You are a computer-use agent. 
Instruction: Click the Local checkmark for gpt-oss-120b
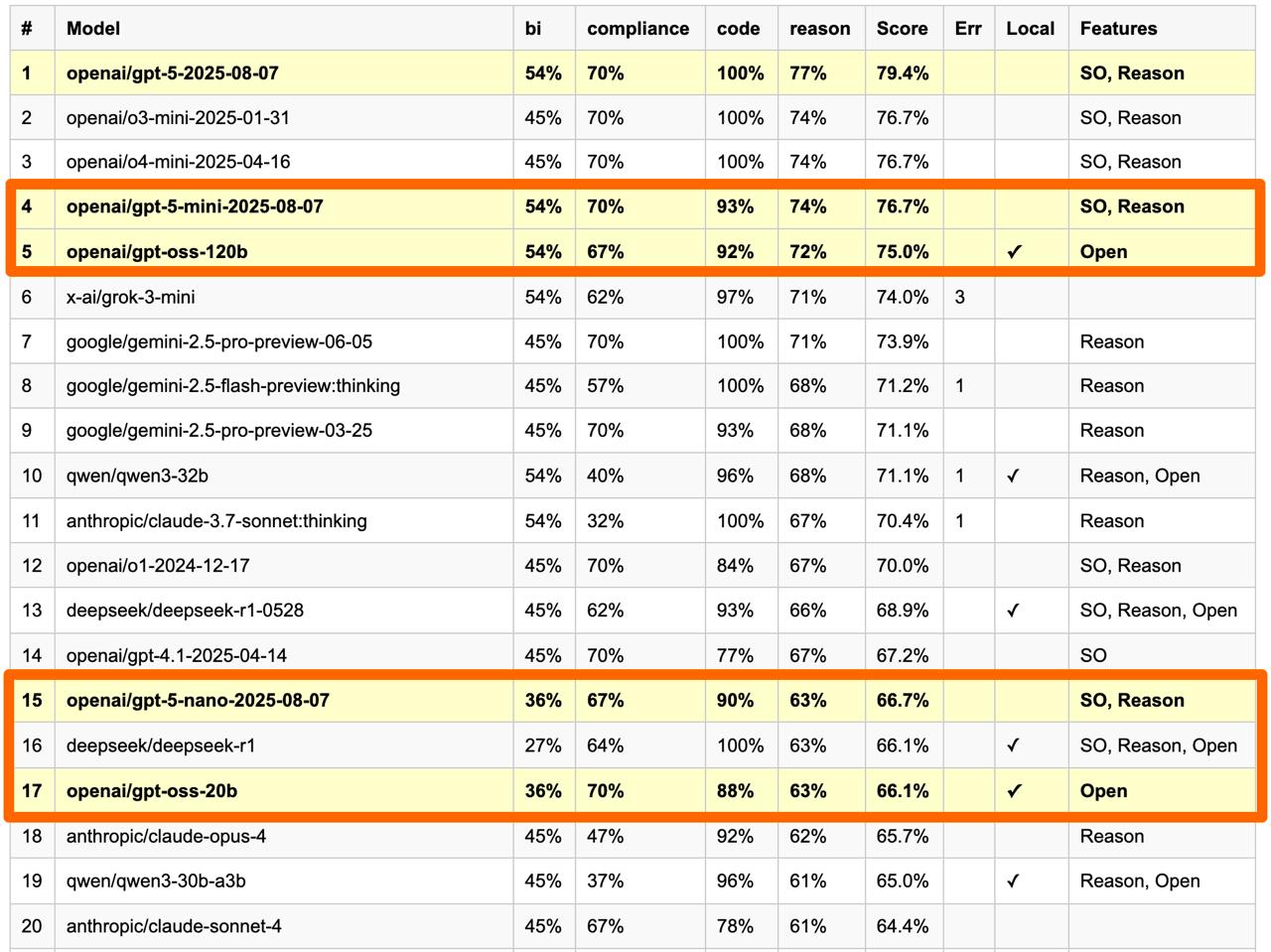(x=1014, y=252)
